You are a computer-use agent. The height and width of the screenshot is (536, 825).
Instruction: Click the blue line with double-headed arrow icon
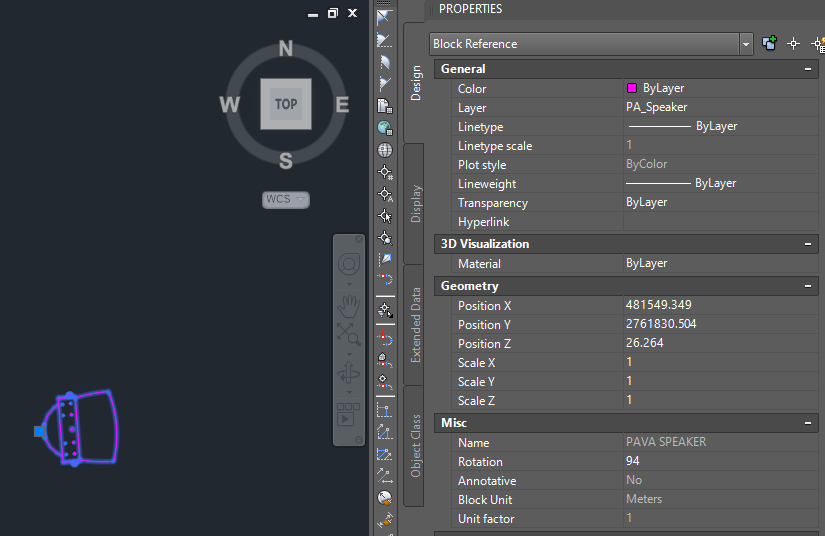pyautogui.click(x=385, y=477)
